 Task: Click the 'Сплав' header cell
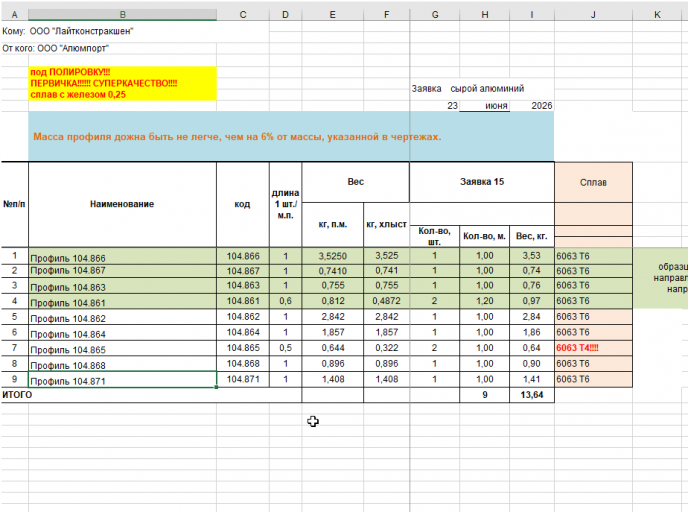(593, 182)
